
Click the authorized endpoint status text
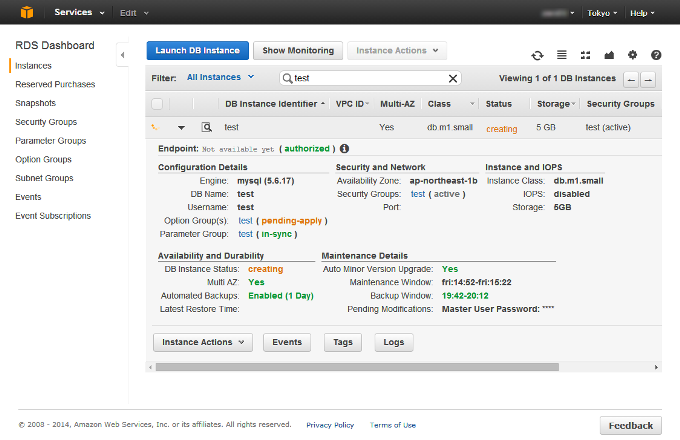pyautogui.click(x=307, y=149)
